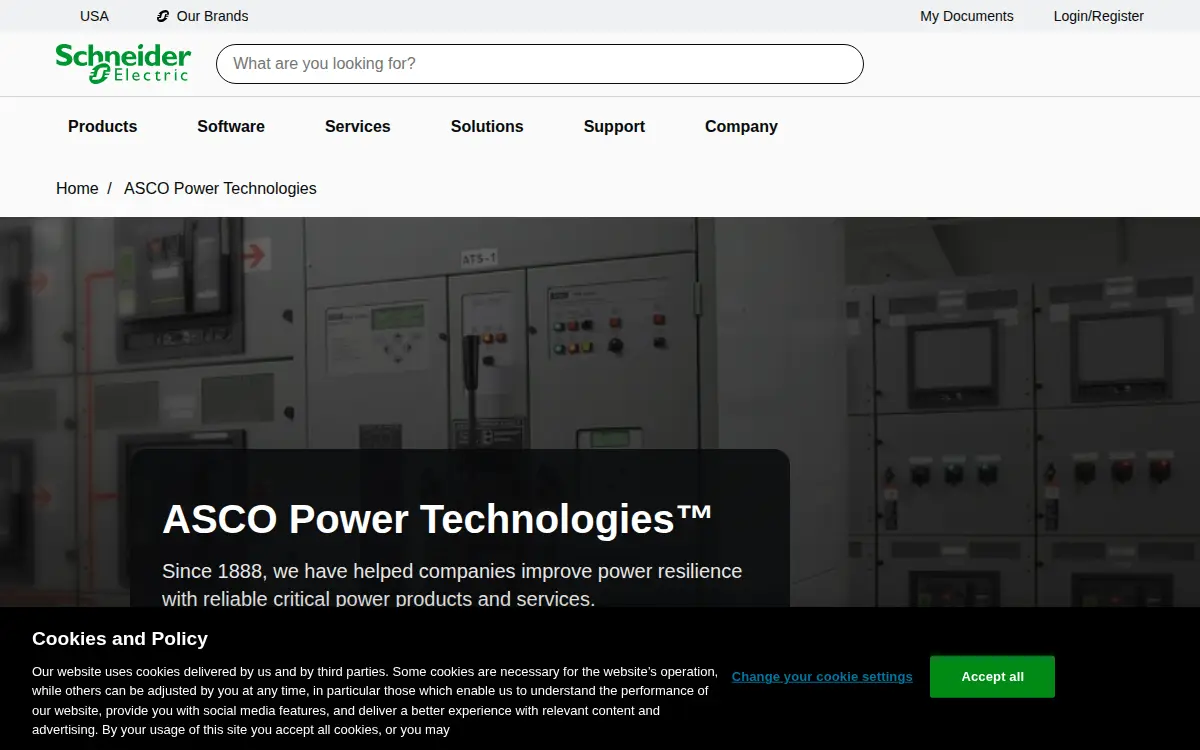The image size is (1200, 750).
Task: Open the Solutions menu
Action: coord(487,127)
